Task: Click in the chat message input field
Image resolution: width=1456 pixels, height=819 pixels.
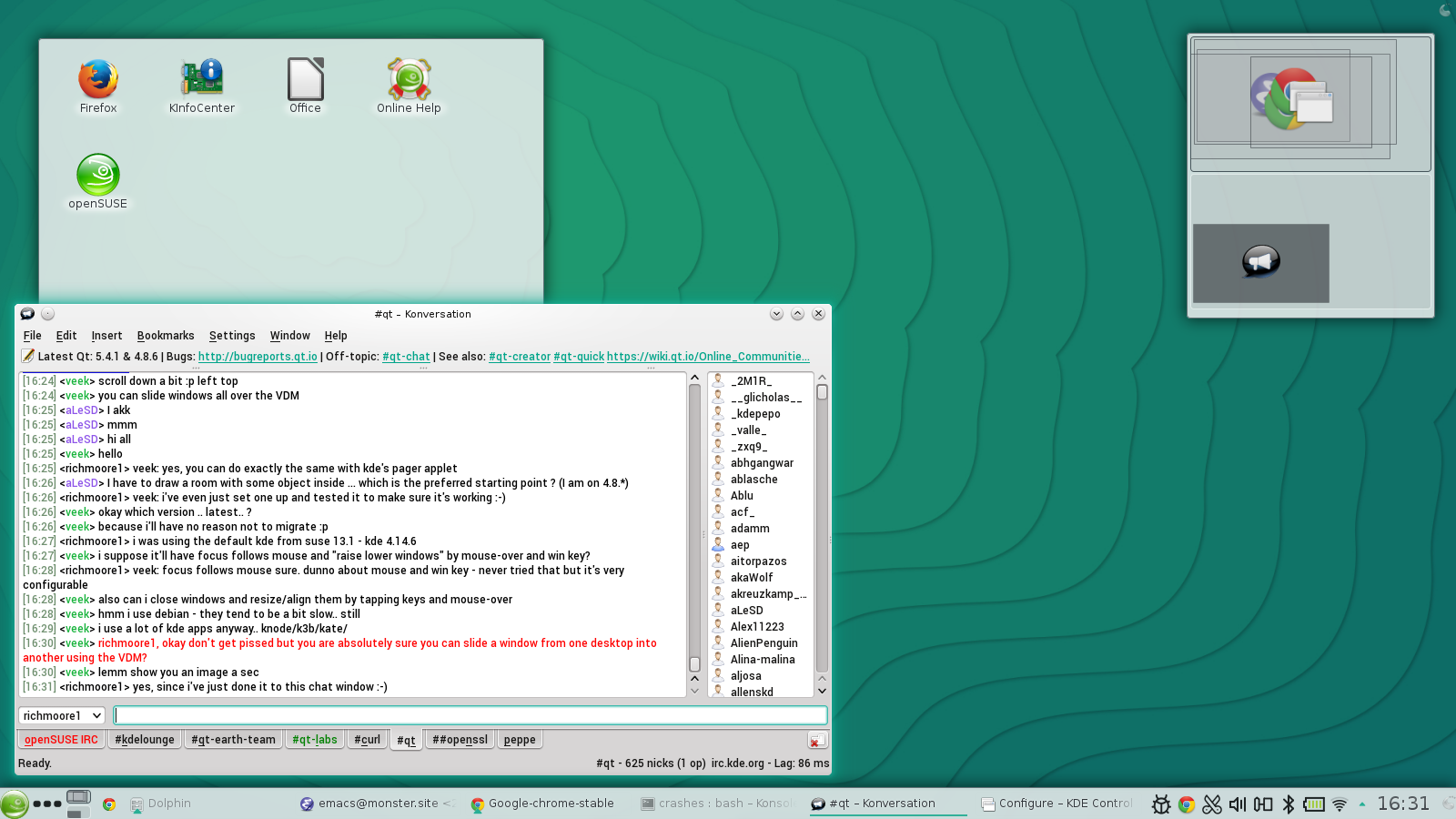Action: pos(470,715)
